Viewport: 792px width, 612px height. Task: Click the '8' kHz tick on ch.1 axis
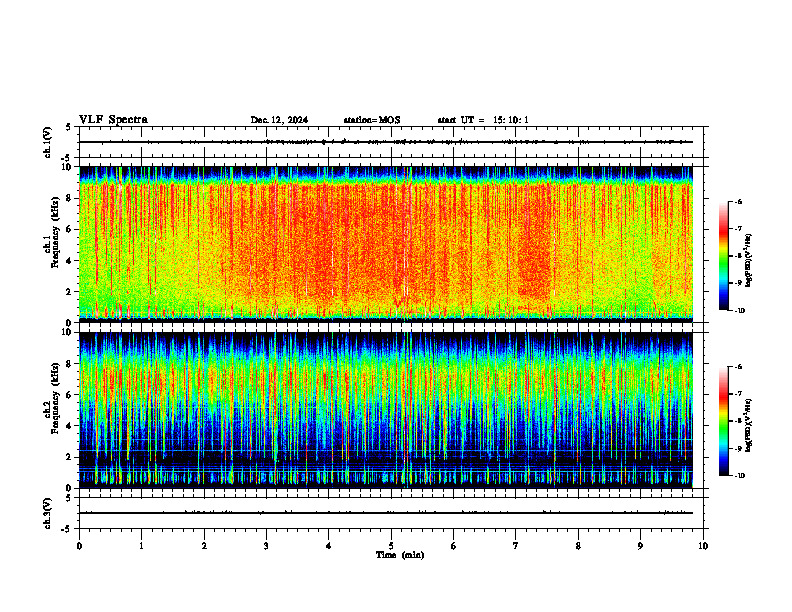[x=70, y=198]
